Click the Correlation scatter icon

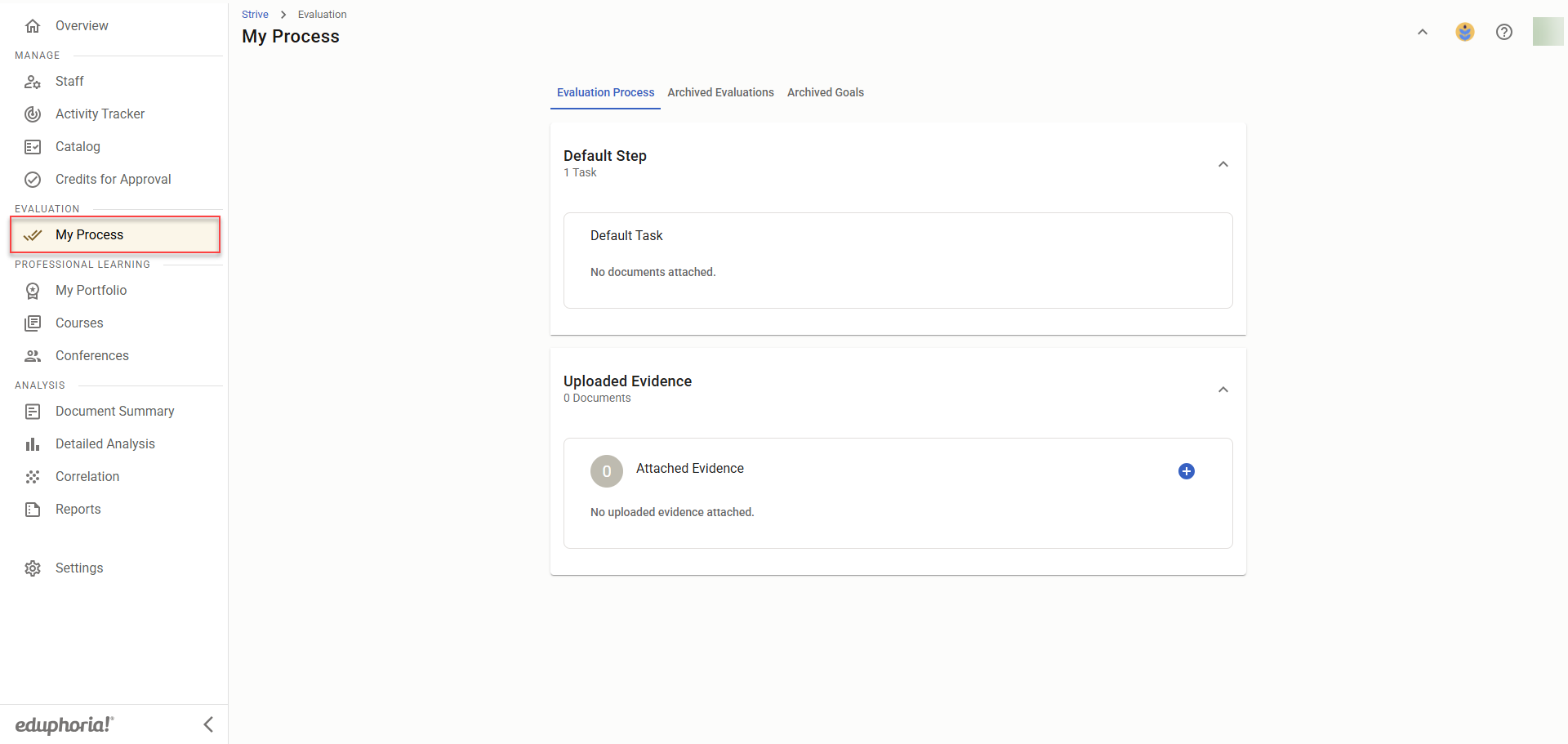tap(33, 477)
